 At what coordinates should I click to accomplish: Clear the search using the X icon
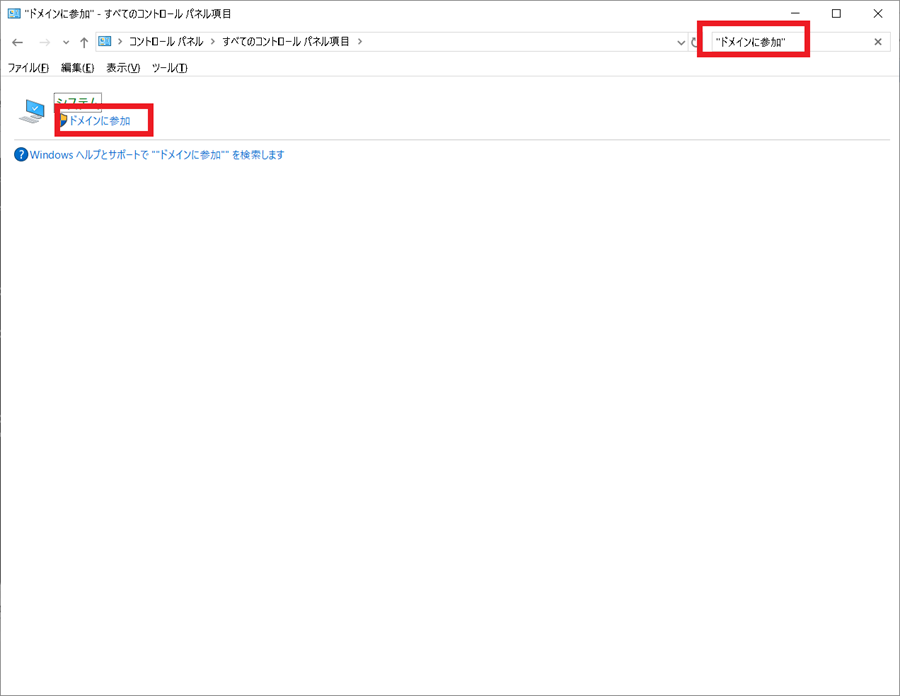(878, 41)
